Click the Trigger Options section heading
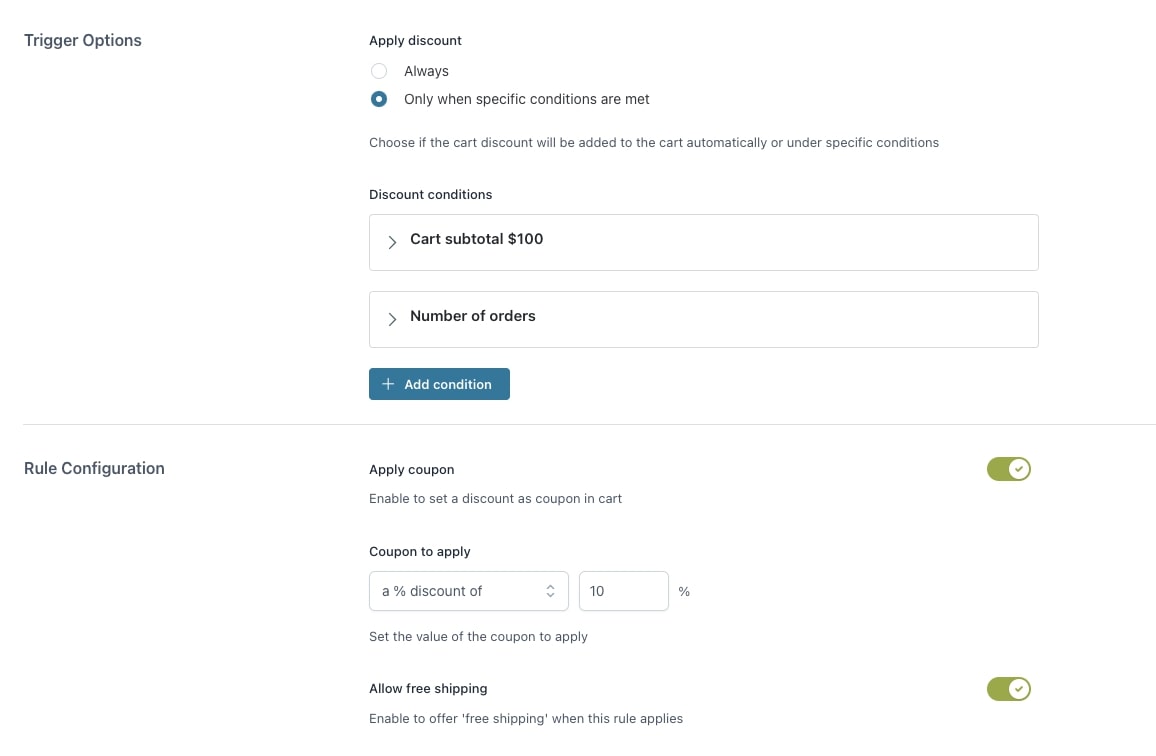 click(83, 41)
